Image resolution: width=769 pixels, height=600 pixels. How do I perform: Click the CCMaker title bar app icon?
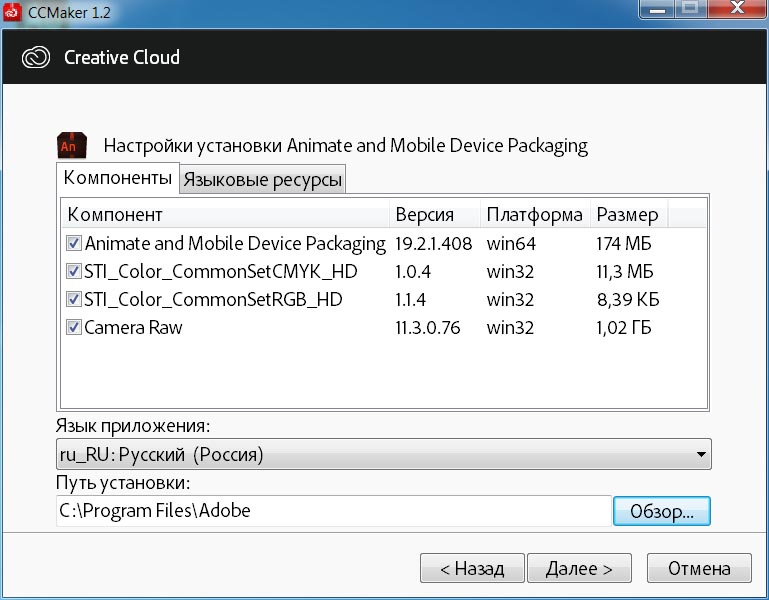click(11, 11)
